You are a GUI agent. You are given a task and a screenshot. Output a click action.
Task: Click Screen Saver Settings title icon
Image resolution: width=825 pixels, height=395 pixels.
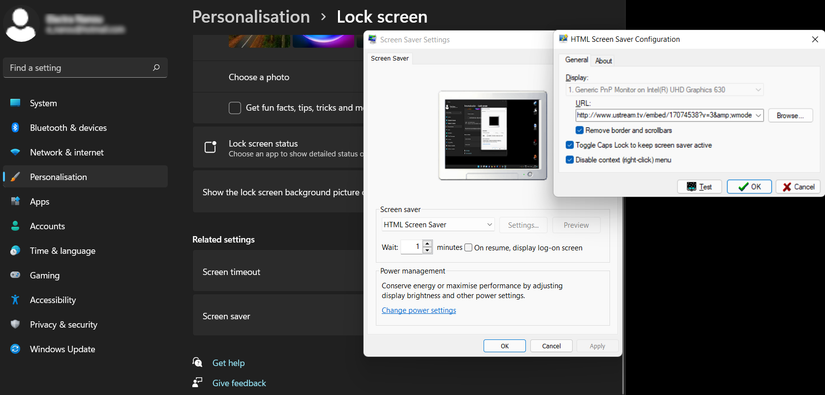[373, 39]
